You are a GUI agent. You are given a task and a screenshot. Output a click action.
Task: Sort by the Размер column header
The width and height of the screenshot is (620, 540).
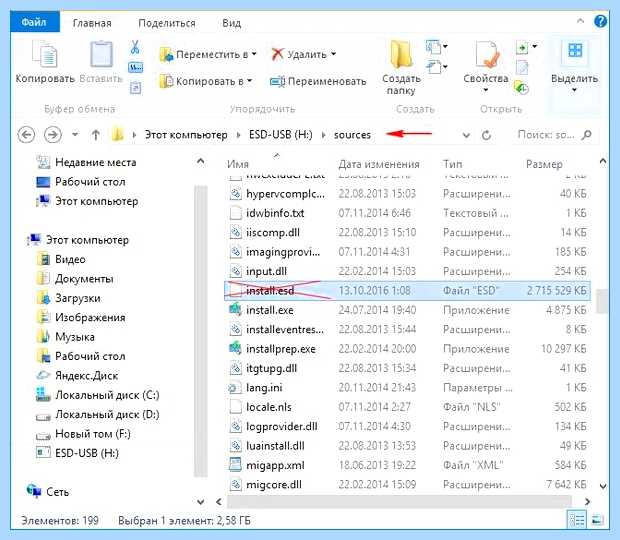pos(544,164)
